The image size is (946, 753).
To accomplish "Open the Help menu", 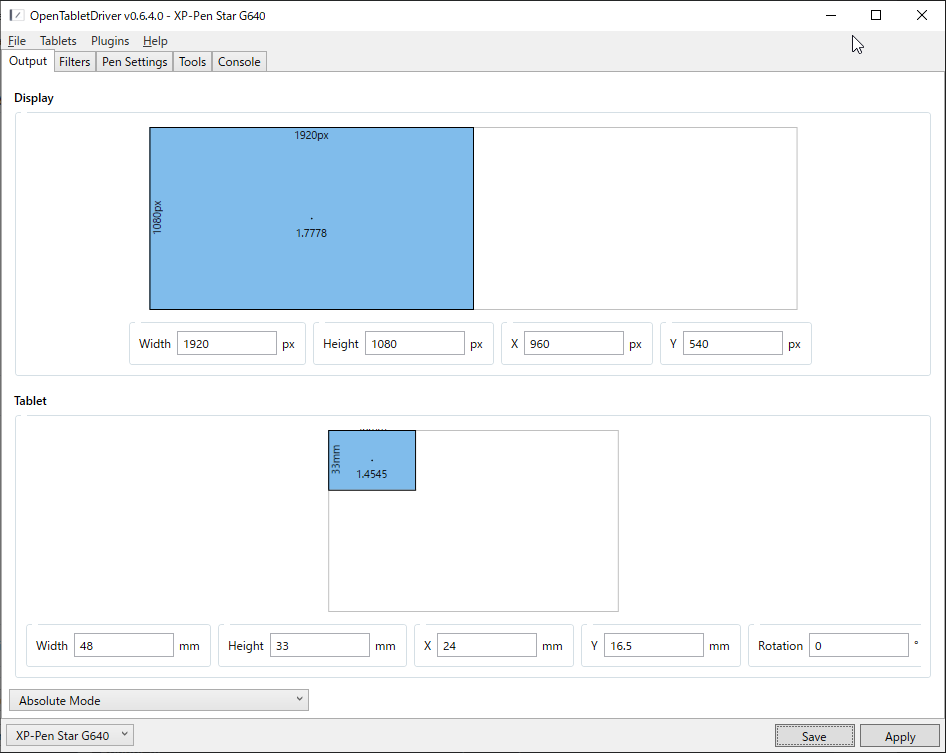I will [155, 41].
